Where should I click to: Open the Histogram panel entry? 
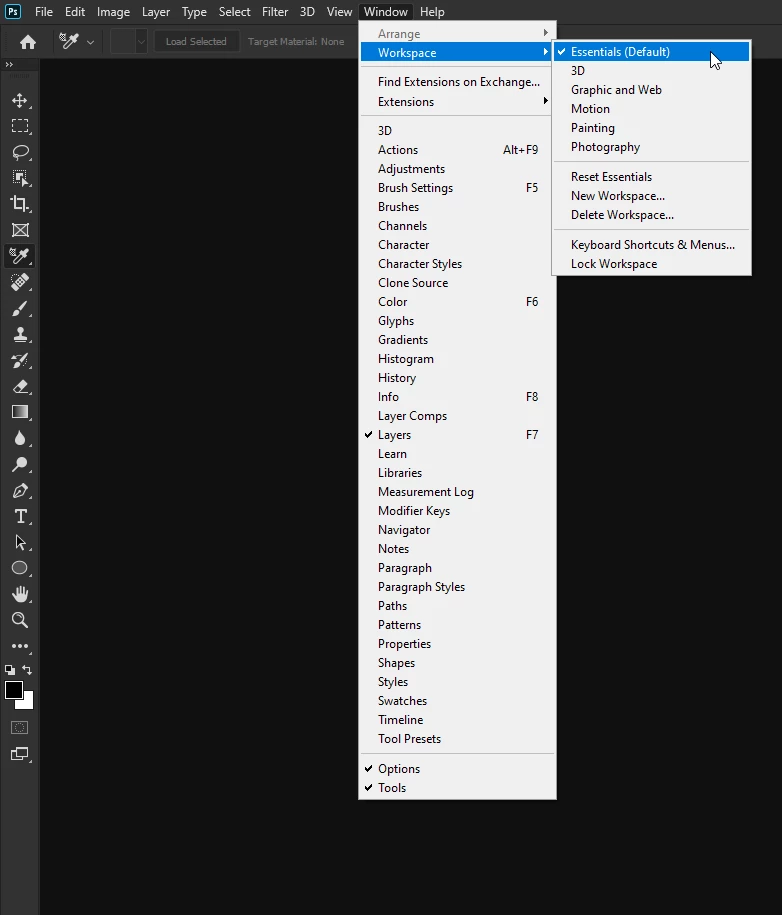pos(457,359)
